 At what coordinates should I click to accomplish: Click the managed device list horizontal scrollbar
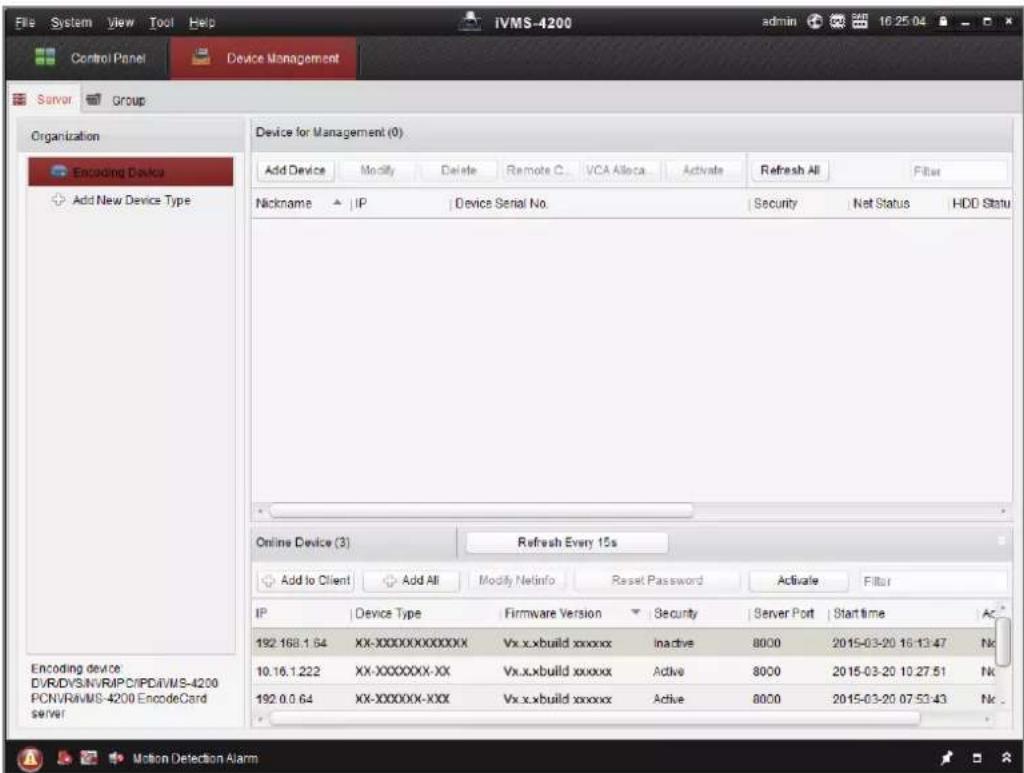[481, 511]
